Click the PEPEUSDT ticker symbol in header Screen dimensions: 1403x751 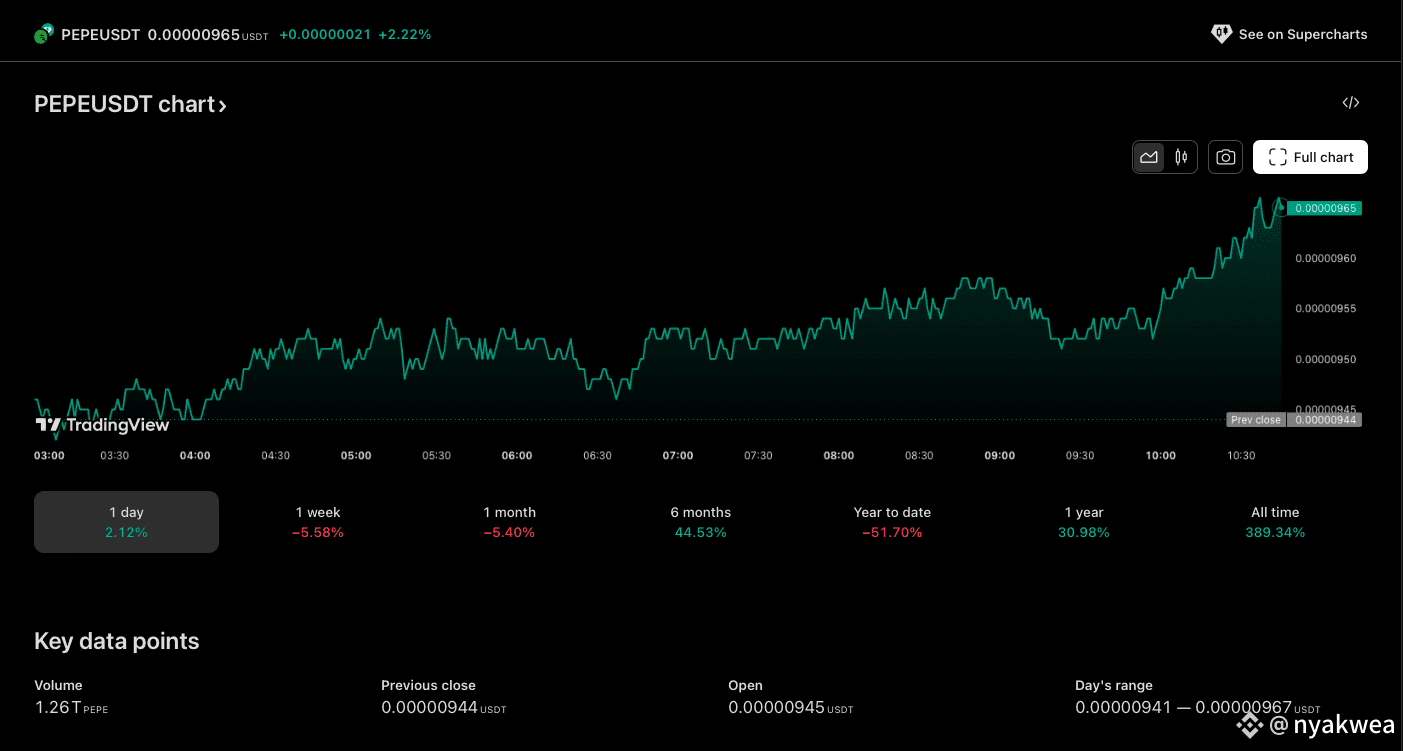coord(100,35)
